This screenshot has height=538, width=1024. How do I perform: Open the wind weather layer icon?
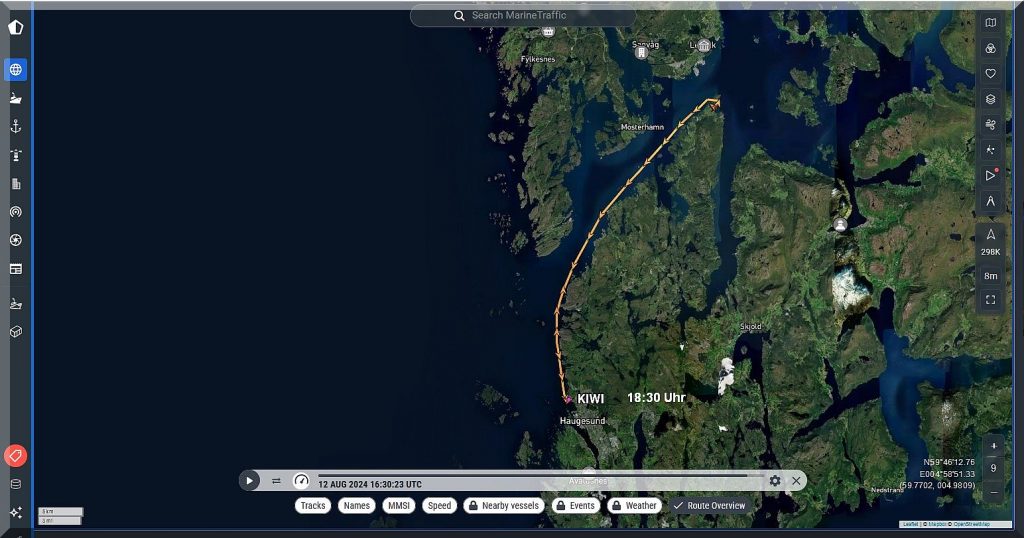click(x=990, y=124)
